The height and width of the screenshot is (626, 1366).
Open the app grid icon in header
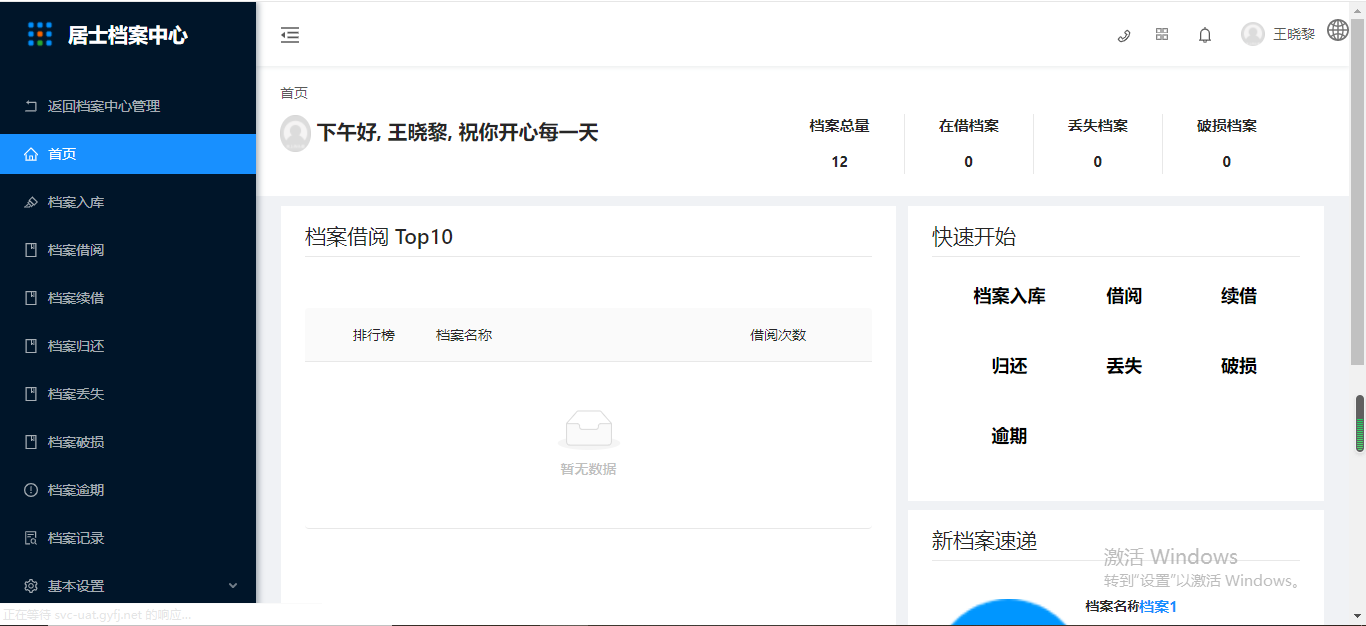coord(1162,34)
